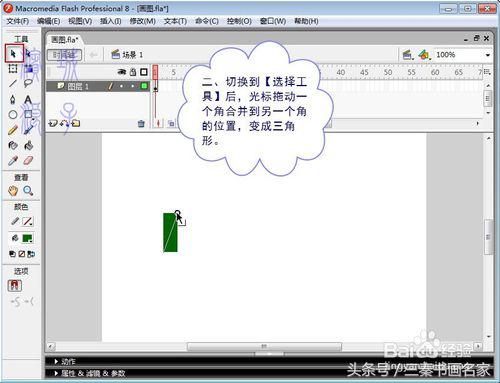Toggle lock dot of 图层 1
The width and height of the screenshot is (500, 383).
[133, 86]
